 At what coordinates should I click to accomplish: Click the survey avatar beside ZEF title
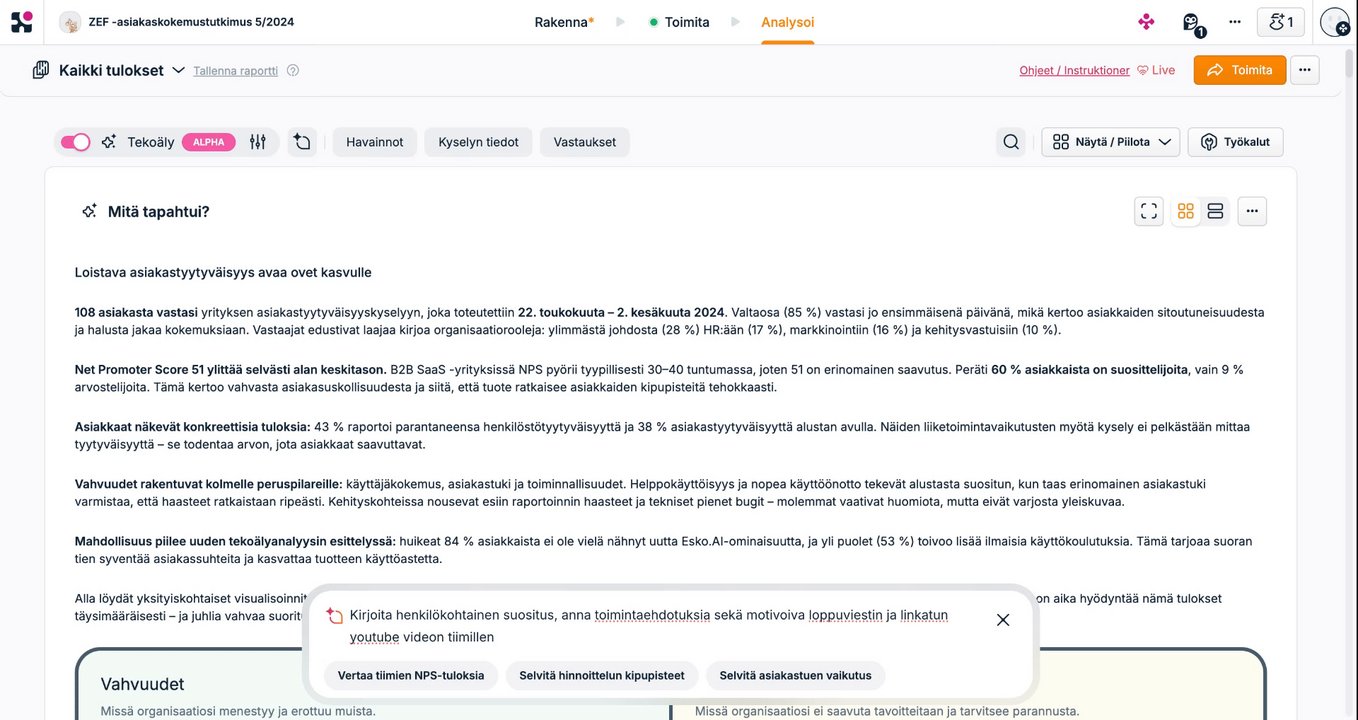tap(70, 22)
